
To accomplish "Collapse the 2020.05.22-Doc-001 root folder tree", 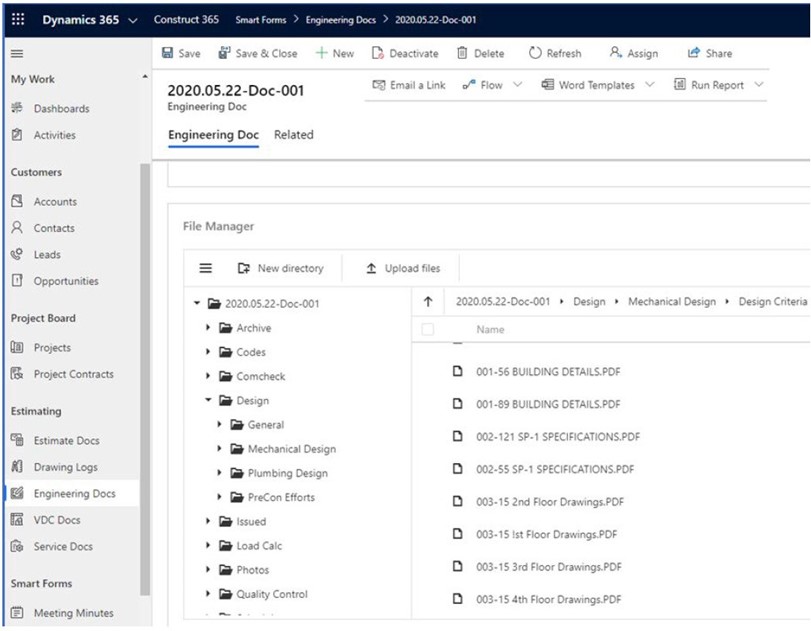I will pyautogui.click(x=197, y=303).
